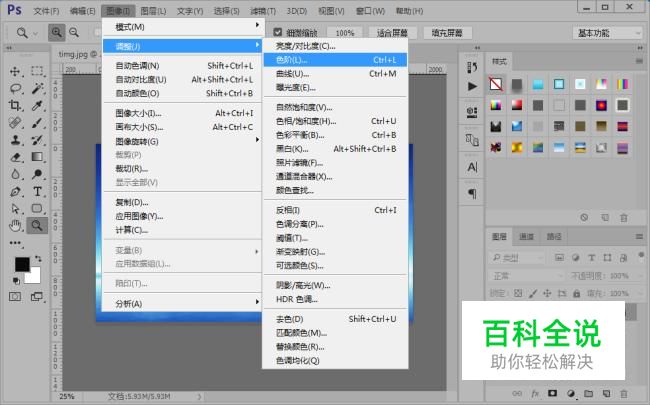
Task: Select the Hand tool
Action: point(15,226)
